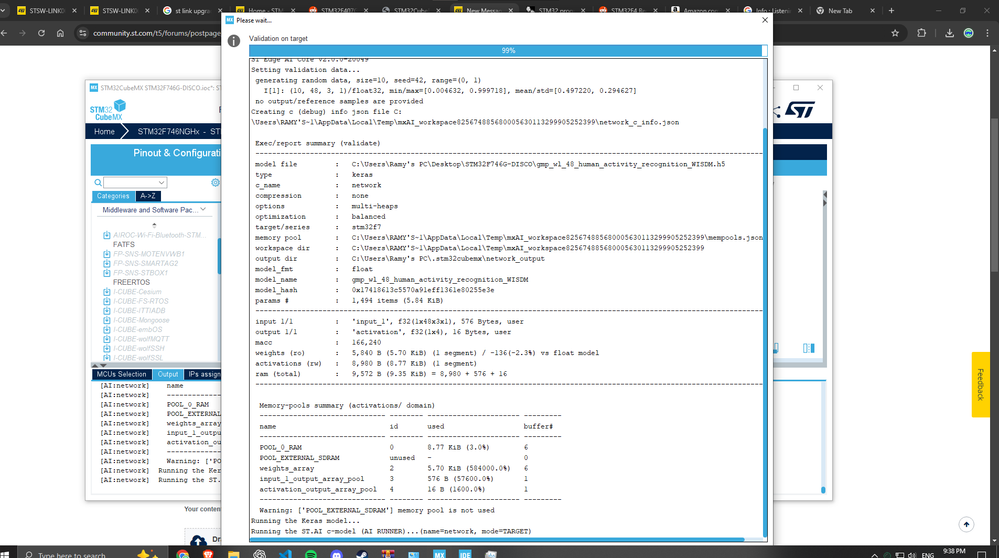Click the yellow Feedback side button
The image size is (999, 558).
tap(980, 385)
